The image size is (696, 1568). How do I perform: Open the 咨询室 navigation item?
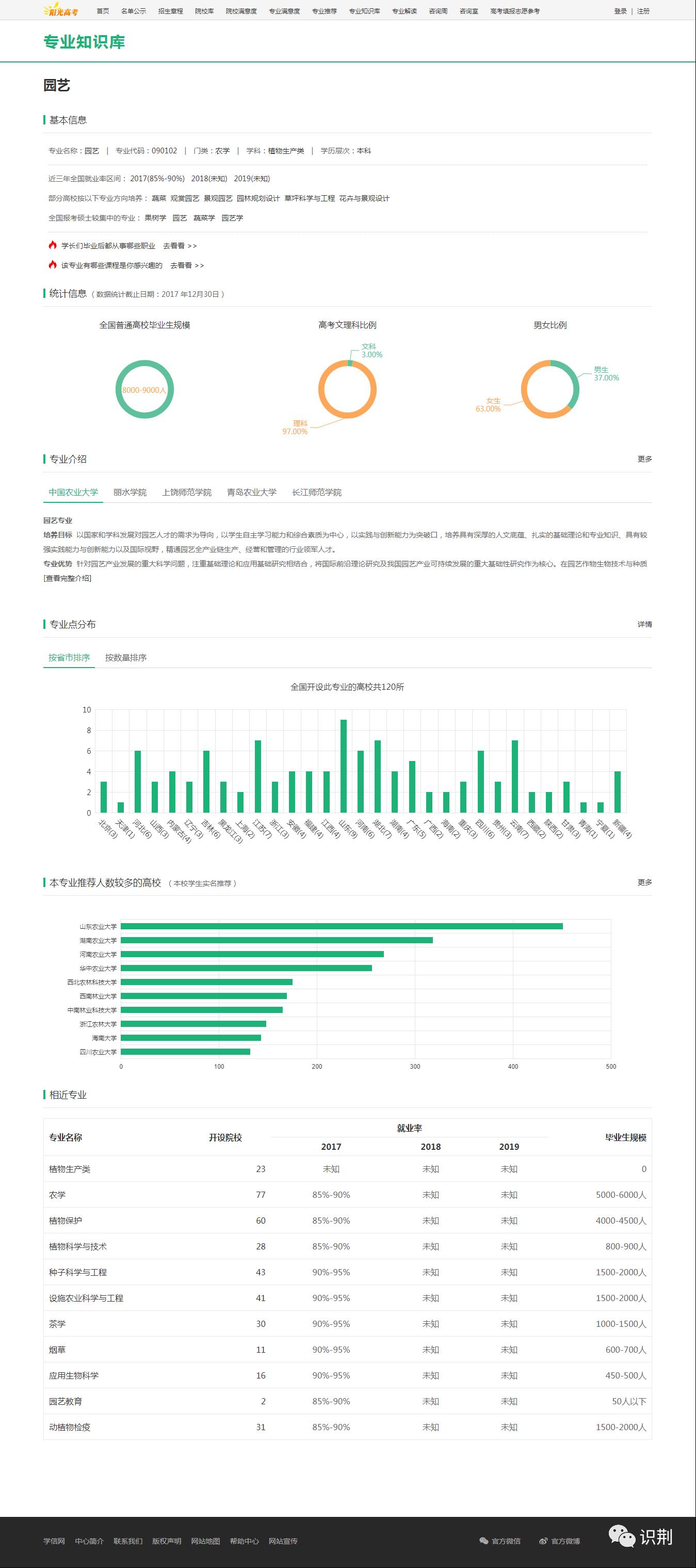[x=468, y=11]
